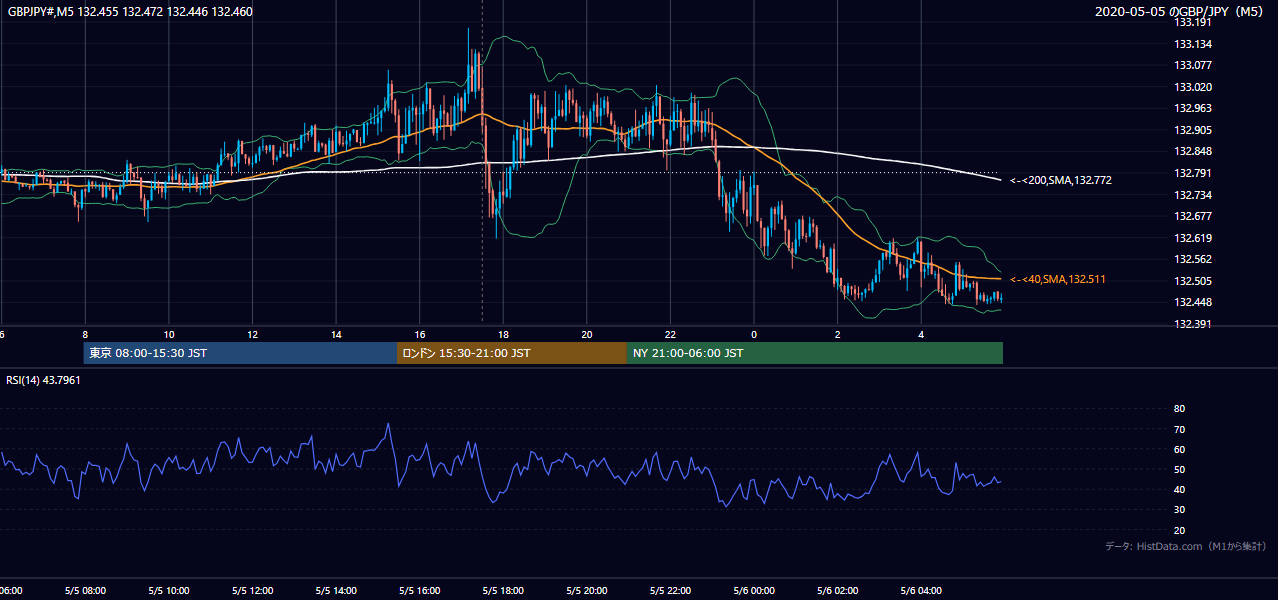Image resolution: width=1278 pixels, height=600 pixels.
Task: Click RSI level 30 on scale
Action: pos(1179,510)
